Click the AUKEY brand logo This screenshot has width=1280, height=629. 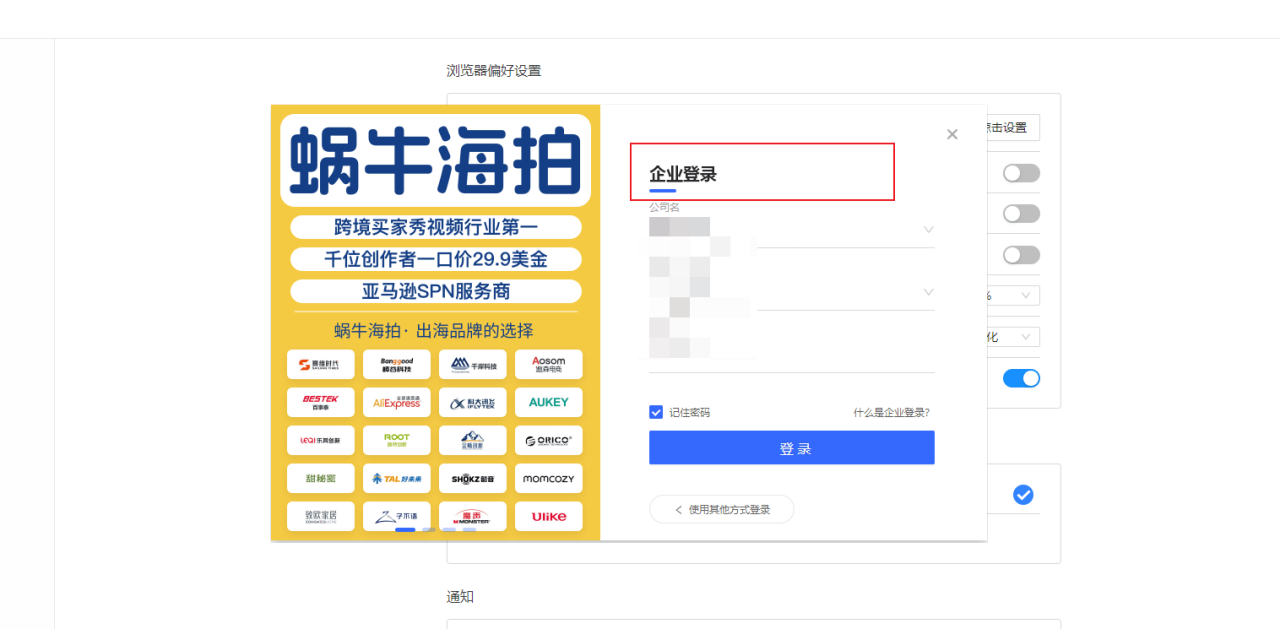coord(549,402)
